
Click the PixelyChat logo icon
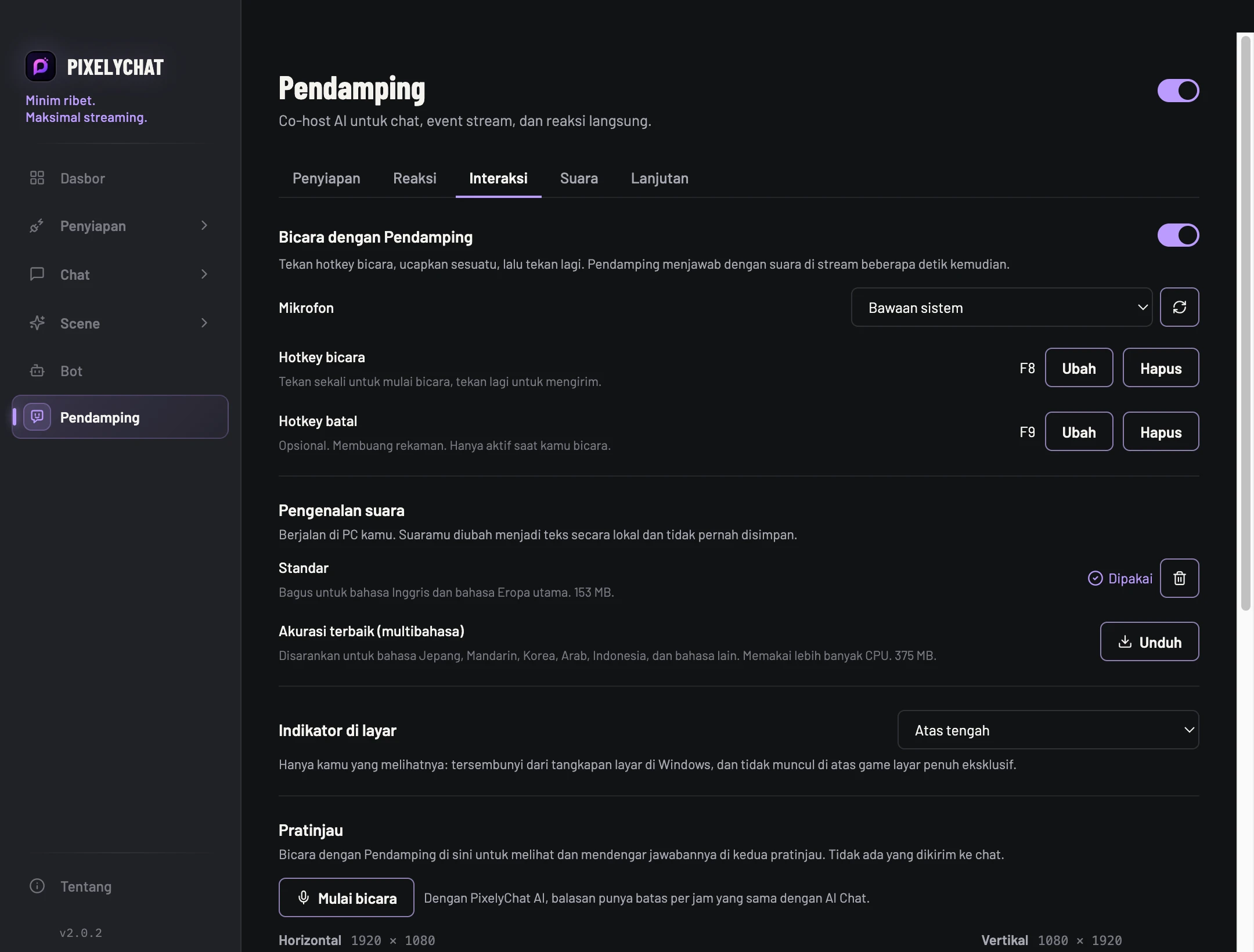[41, 66]
